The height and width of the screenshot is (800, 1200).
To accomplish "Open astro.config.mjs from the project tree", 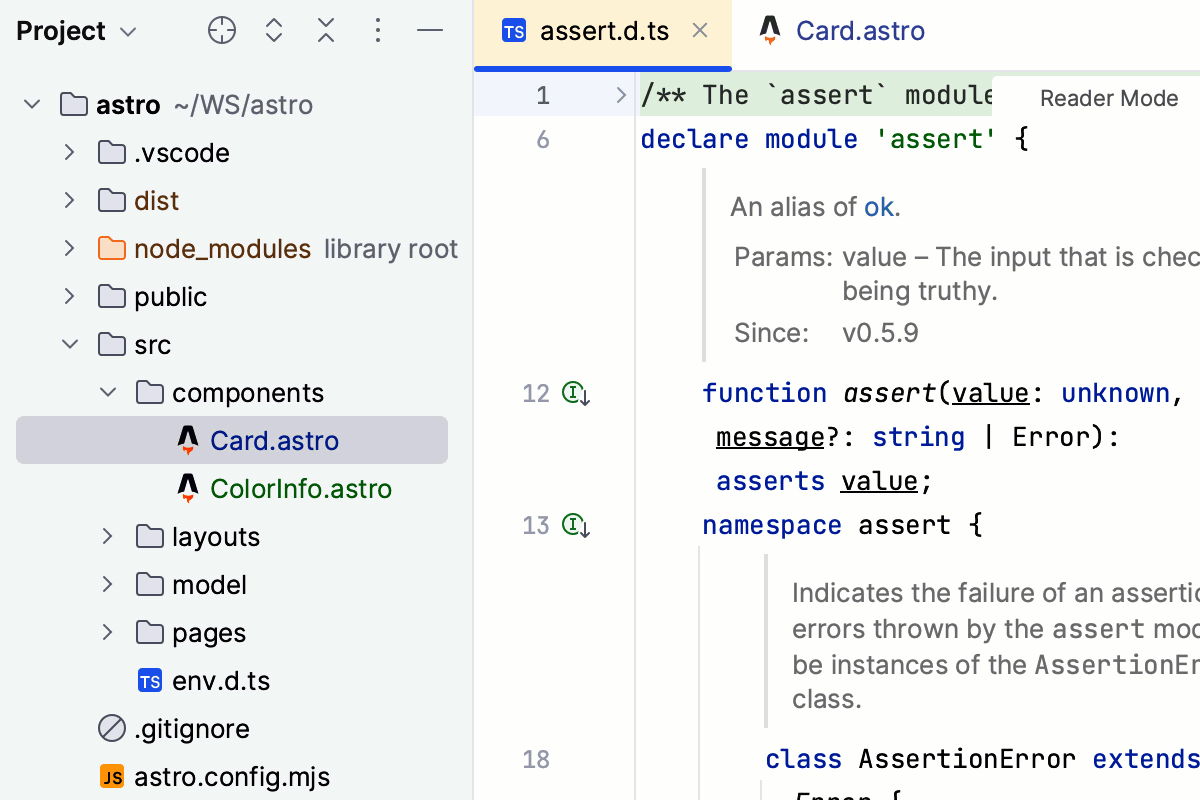I will 231,777.
